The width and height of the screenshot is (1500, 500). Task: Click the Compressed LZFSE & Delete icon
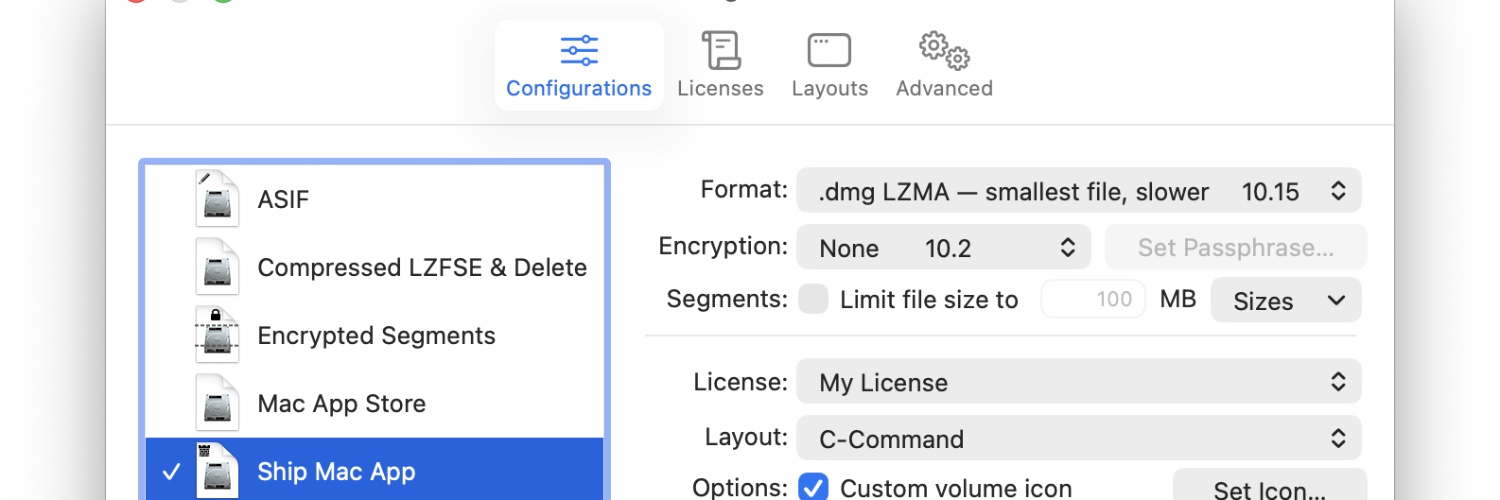[217, 267]
